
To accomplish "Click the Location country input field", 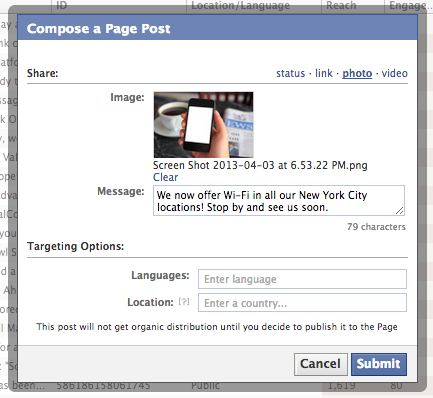I will (x=302, y=303).
